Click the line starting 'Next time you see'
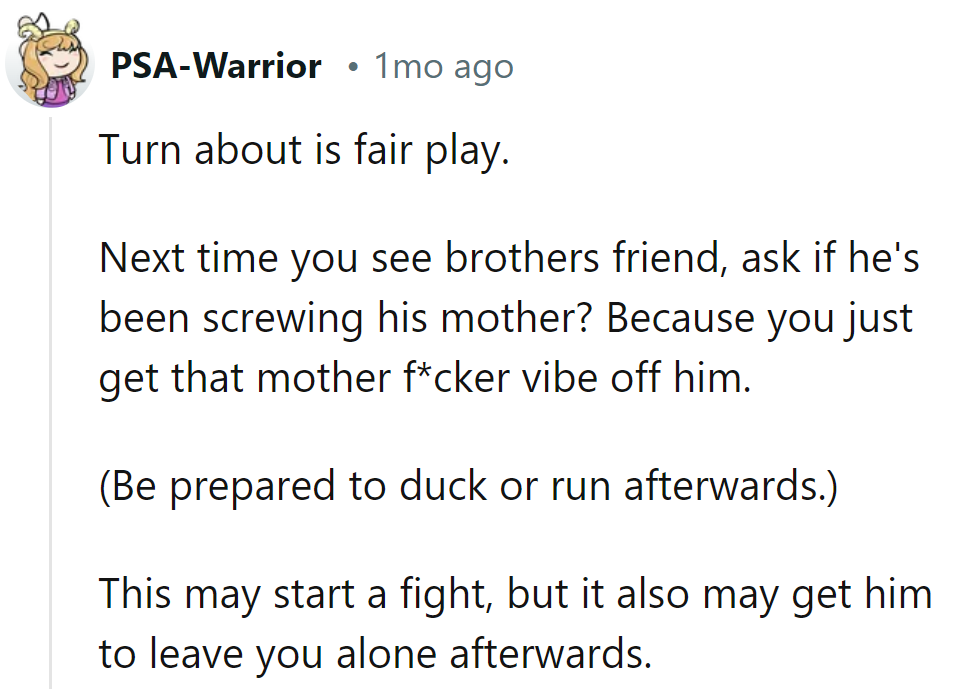The width and height of the screenshot is (959, 689). [509, 258]
